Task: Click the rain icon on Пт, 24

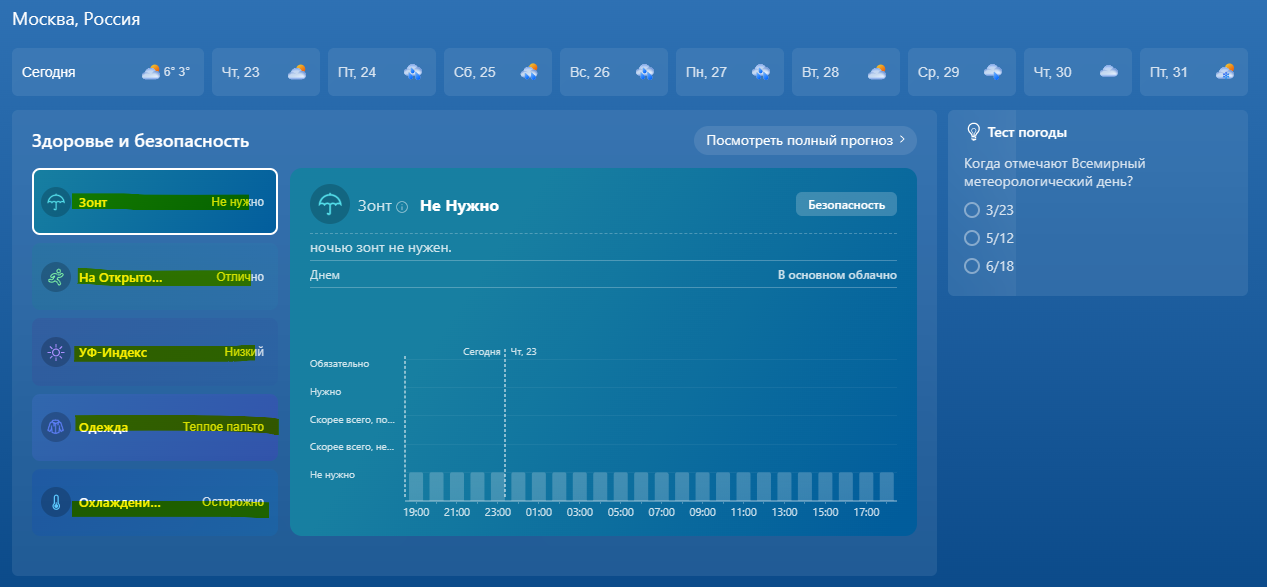Action: (x=413, y=72)
